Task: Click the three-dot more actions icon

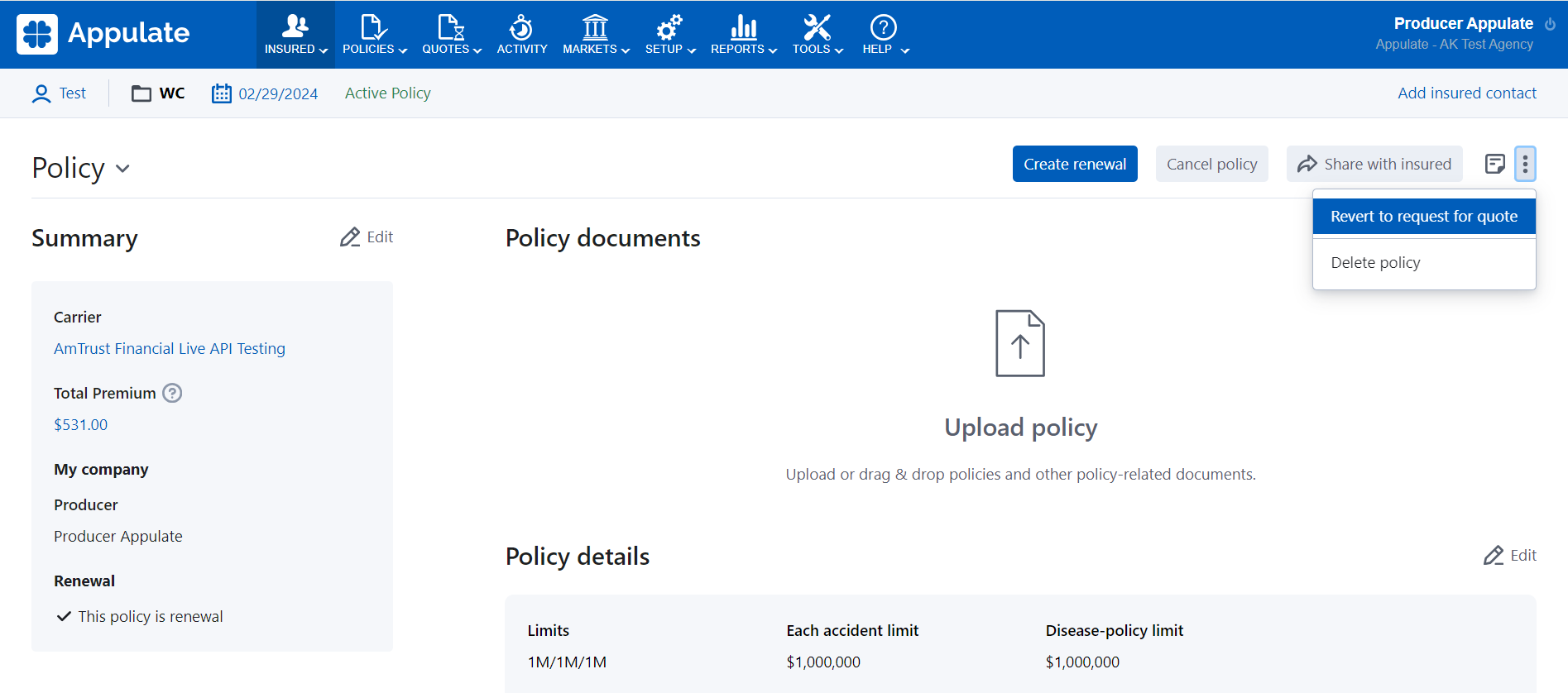Action: [x=1525, y=164]
